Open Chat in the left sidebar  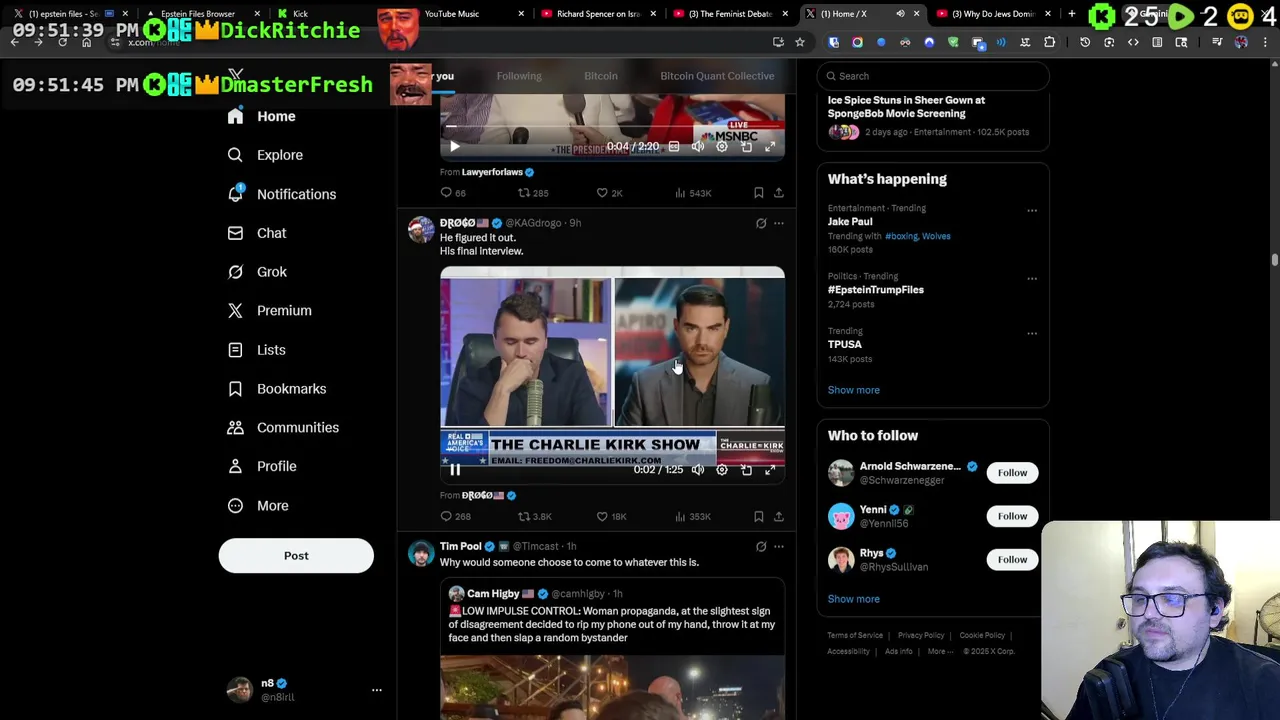pyautogui.click(x=257, y=233)
